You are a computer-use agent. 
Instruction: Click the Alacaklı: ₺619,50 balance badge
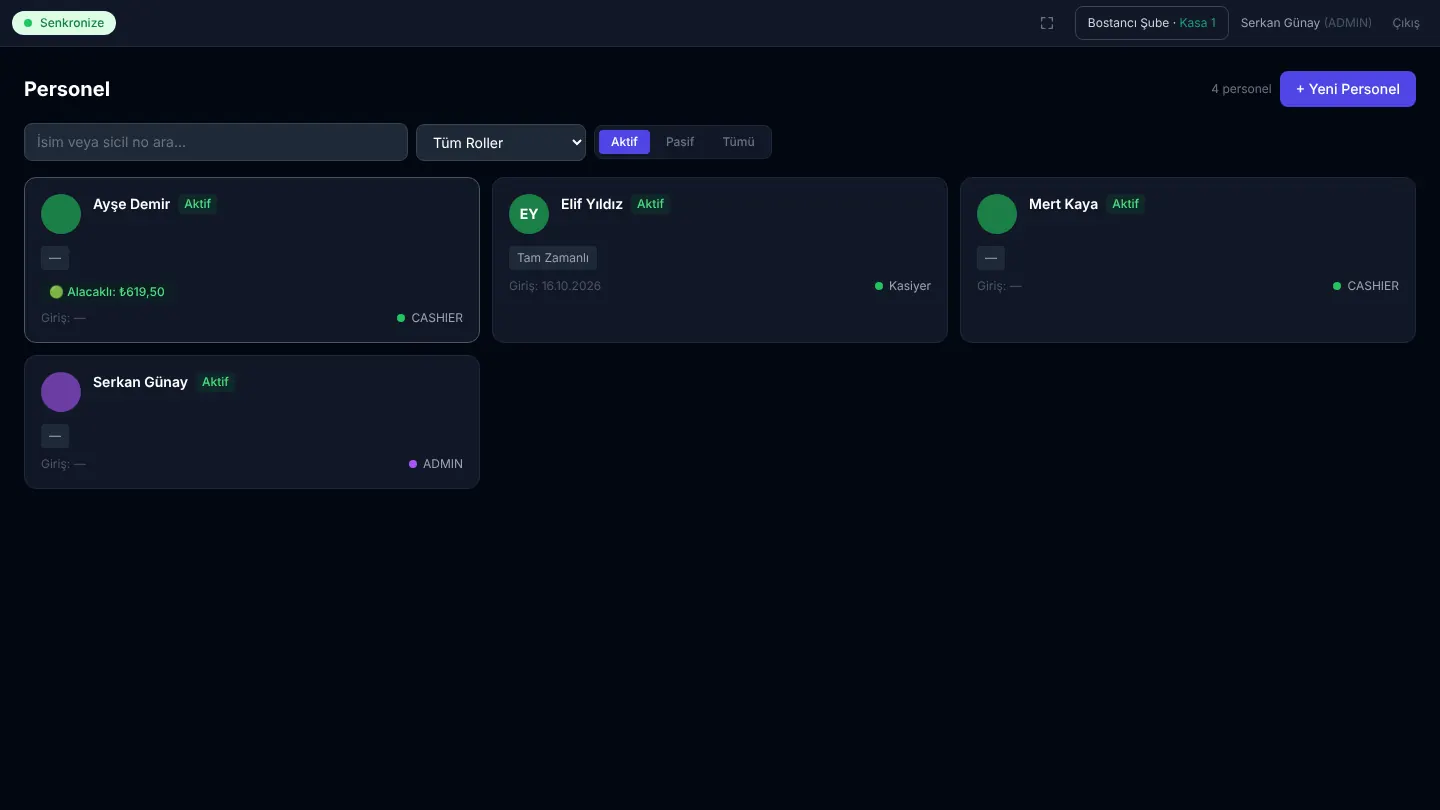click(x=107, y=292)
